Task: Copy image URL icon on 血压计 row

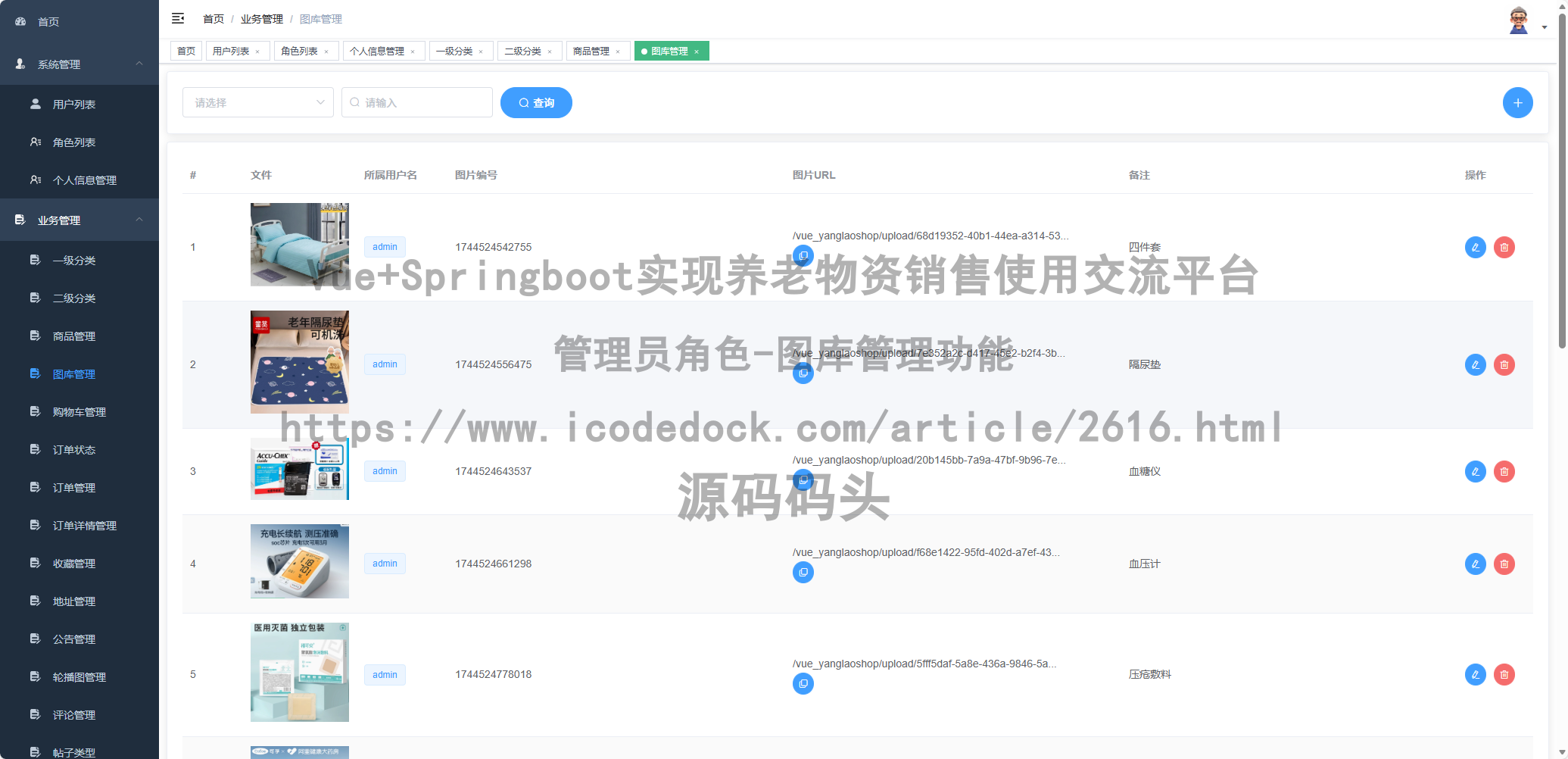Action: pyautogui.click(x=803, y=572)
